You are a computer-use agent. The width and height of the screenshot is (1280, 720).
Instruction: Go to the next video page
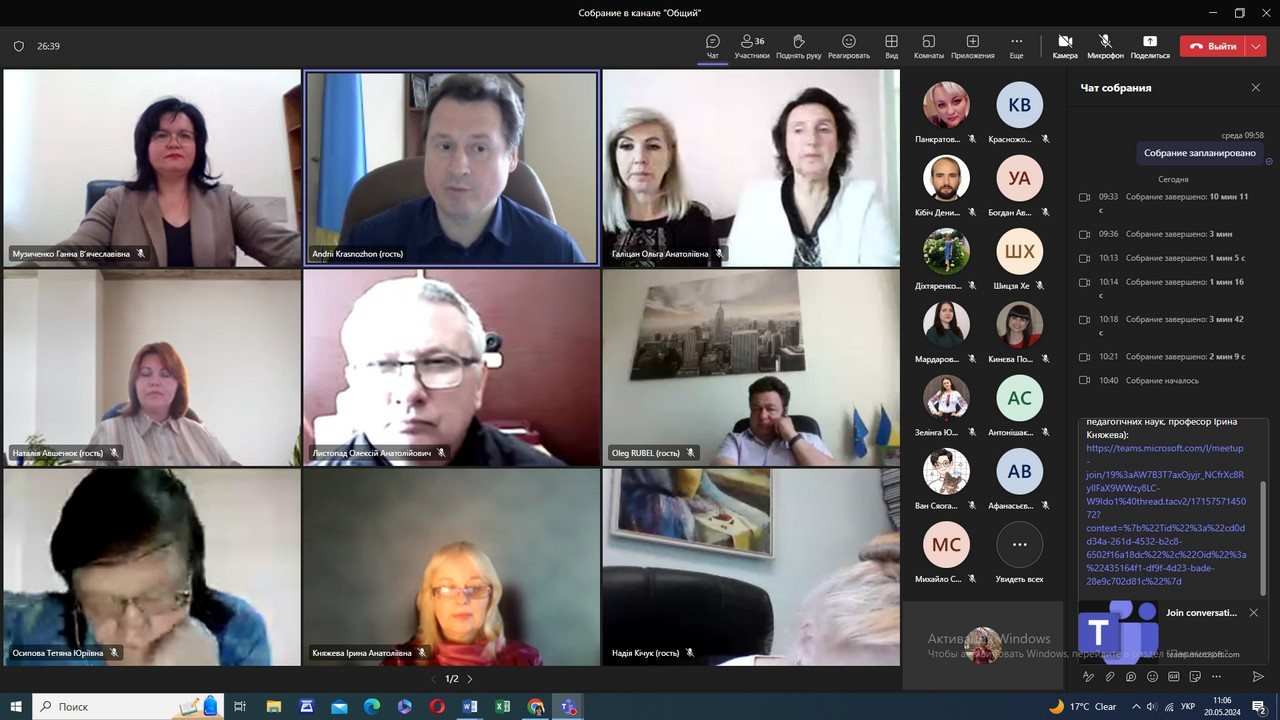coord(470,679)
